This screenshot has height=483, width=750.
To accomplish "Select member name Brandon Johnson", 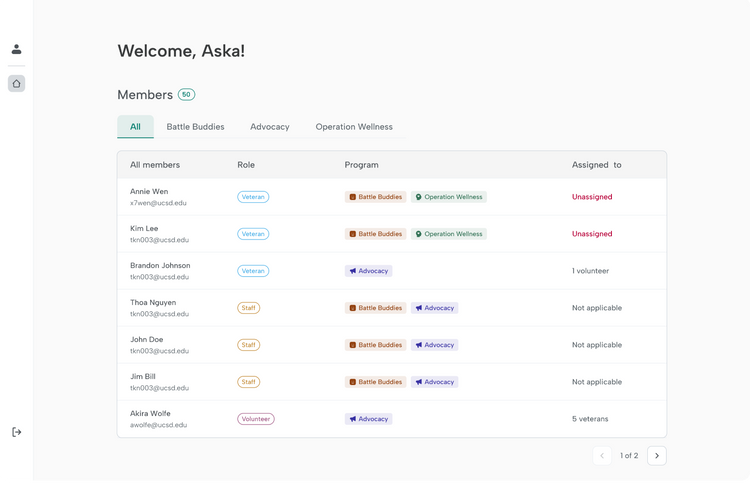I will [x=160, y=265].
